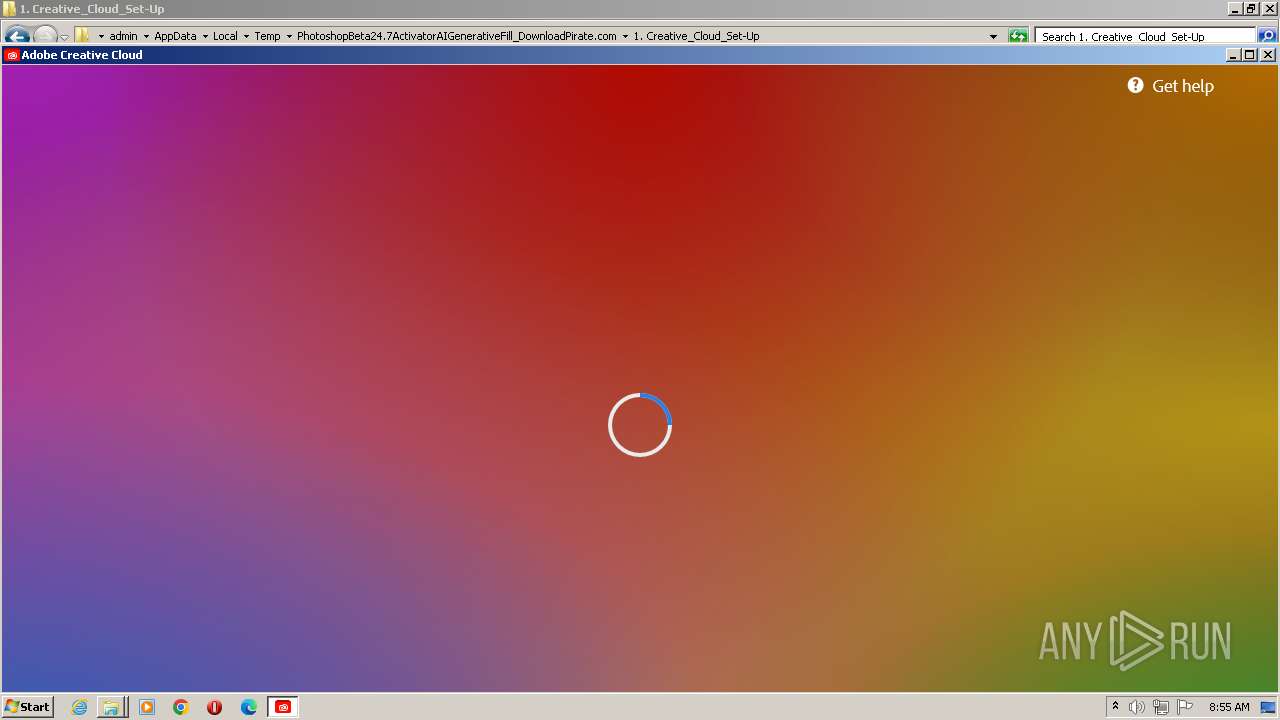Open the network tray icon
The width and height of the screenshot is (1280, 720).
pyautogui.click(x=1161, y=707)
